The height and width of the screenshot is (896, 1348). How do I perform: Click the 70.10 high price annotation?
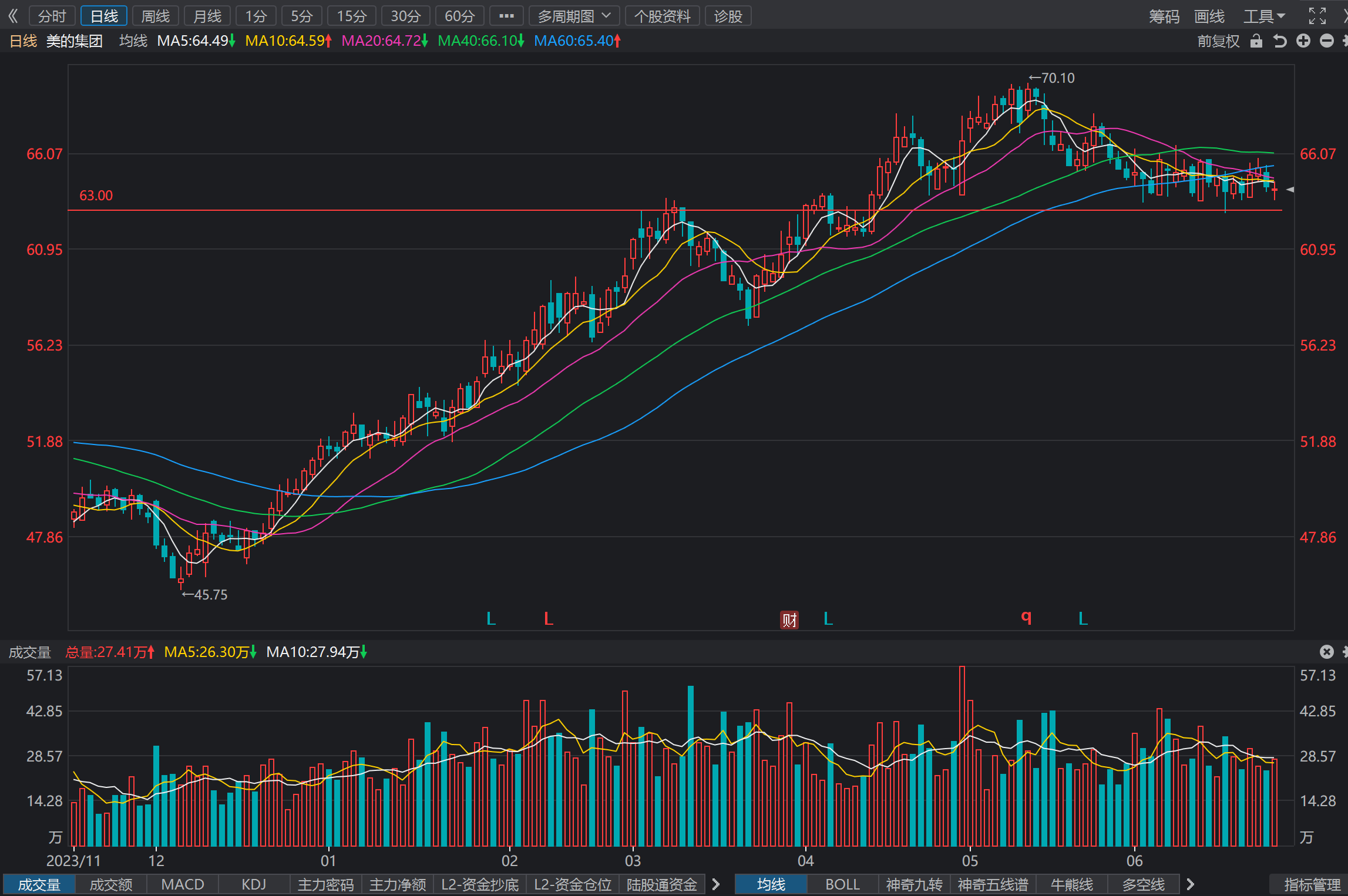tap(1052, 78)
